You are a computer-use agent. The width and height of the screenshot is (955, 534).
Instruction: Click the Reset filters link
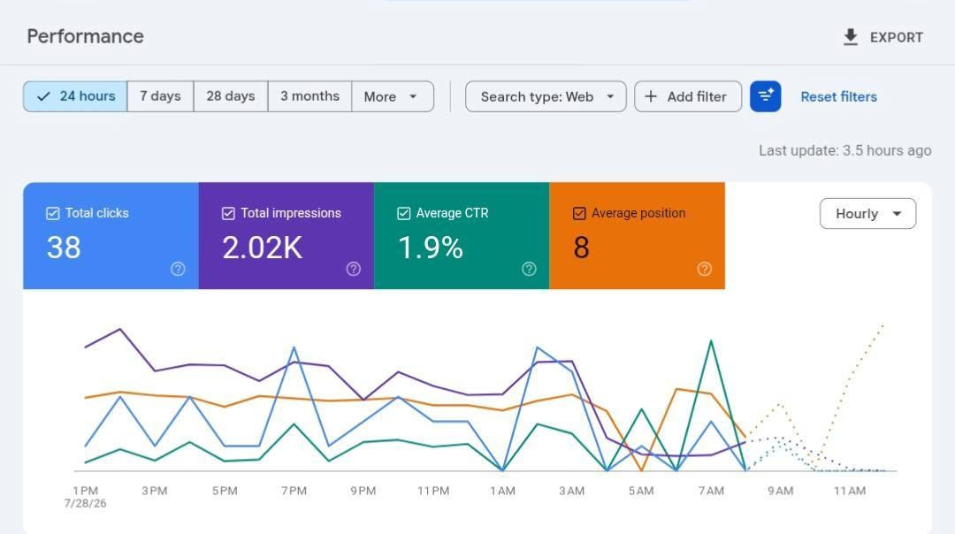coord(839,97)
